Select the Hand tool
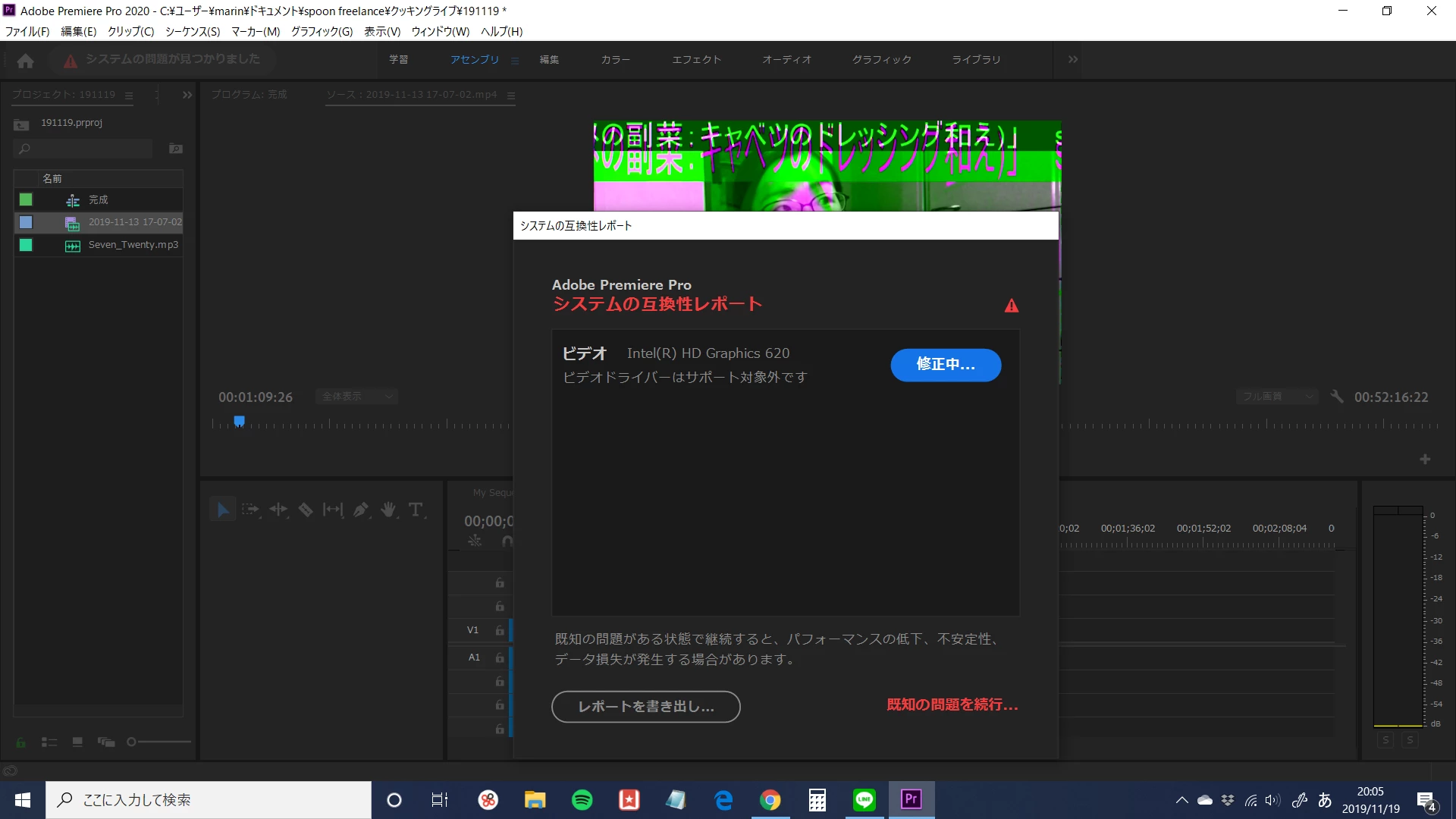Viewport: 1456px width, 819px height. [x=388, y=510]
